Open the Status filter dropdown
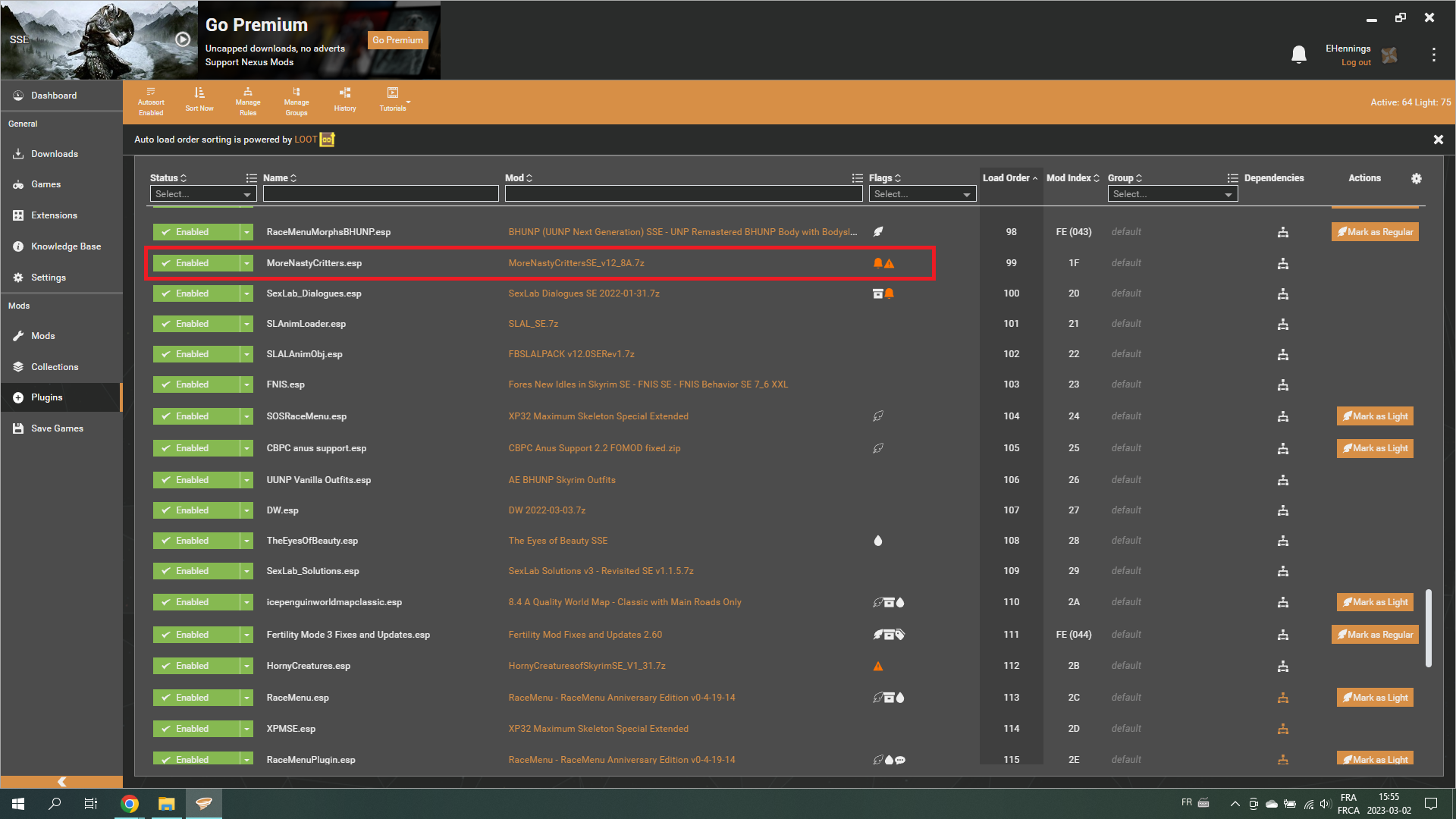 pos(203,194)
